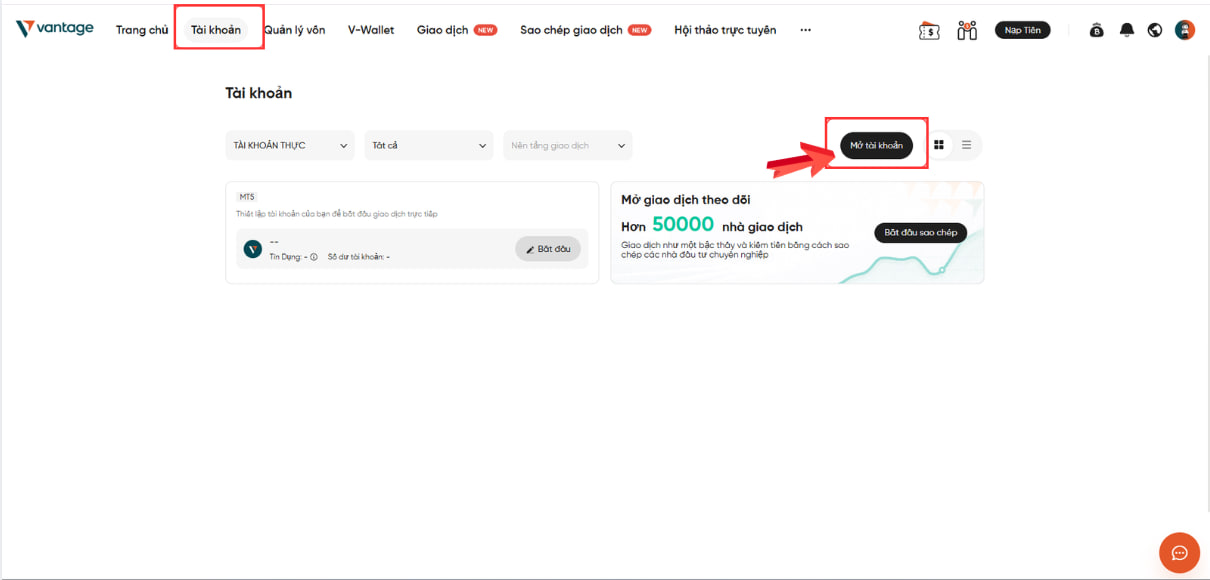
Task: Switch to list view layout
Action: point(966,145)
